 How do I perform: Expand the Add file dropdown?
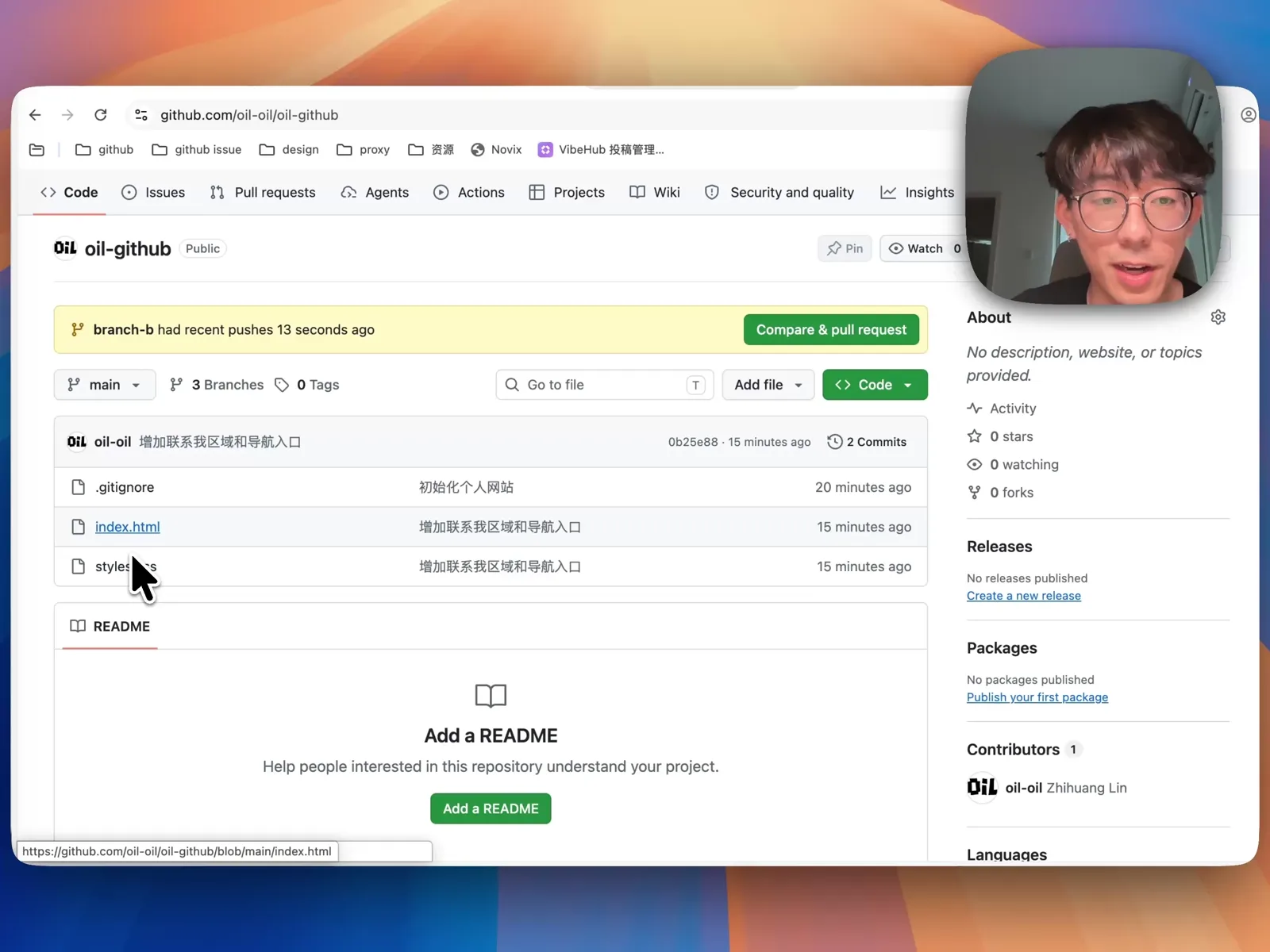coord(768,385)
